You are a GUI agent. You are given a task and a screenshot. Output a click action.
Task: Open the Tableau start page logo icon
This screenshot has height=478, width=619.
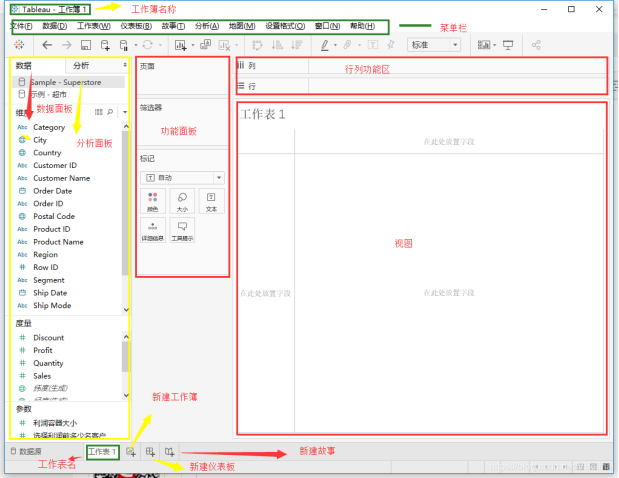point(19,45)
